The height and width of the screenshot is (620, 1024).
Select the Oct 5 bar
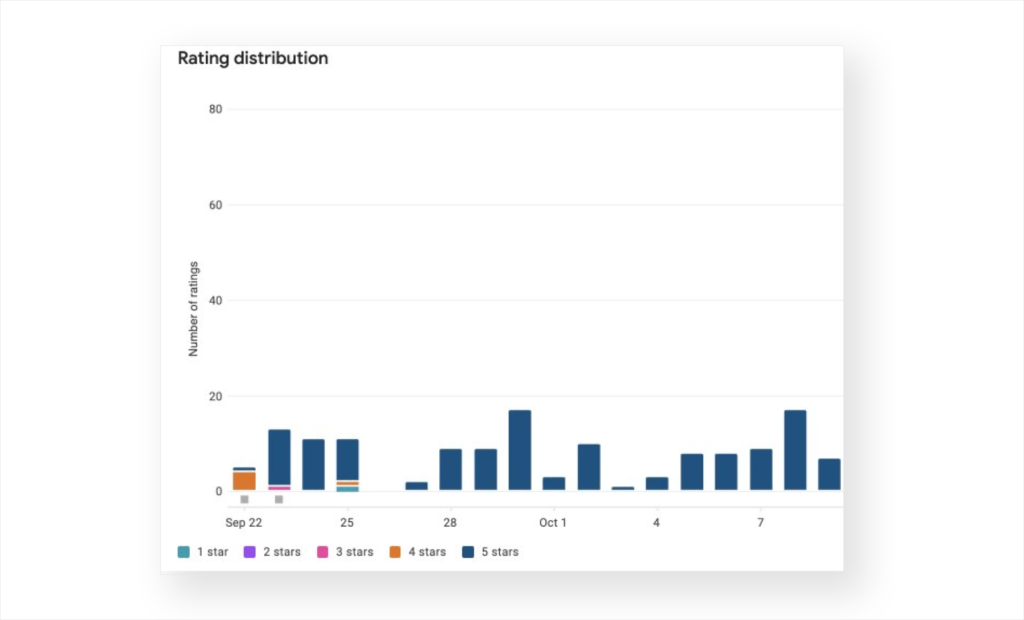coord(692,472)
